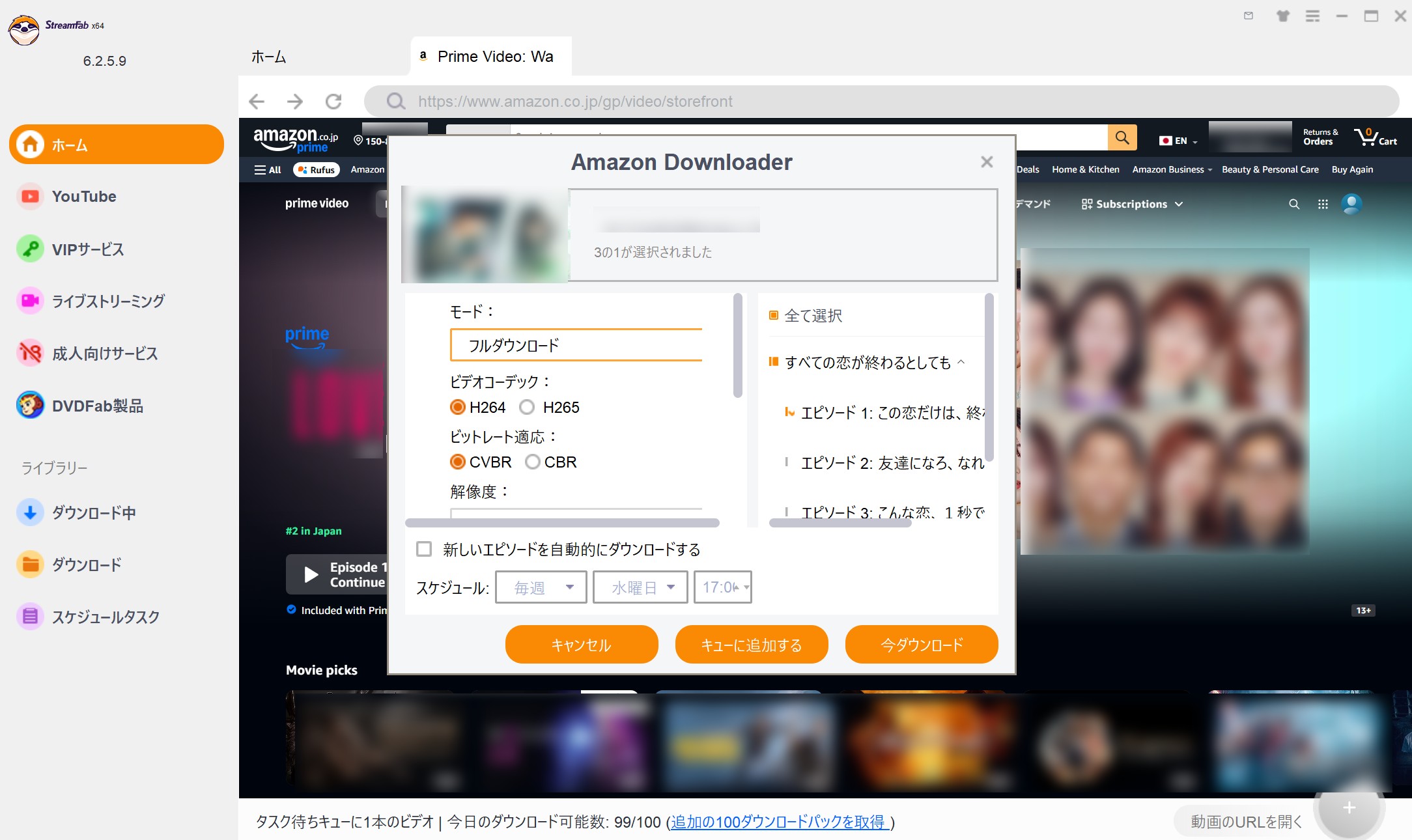The height and width of the screenshot is (840, 1412).
Task: Click the 今ダウンロード button
Action: click(921, 644)
